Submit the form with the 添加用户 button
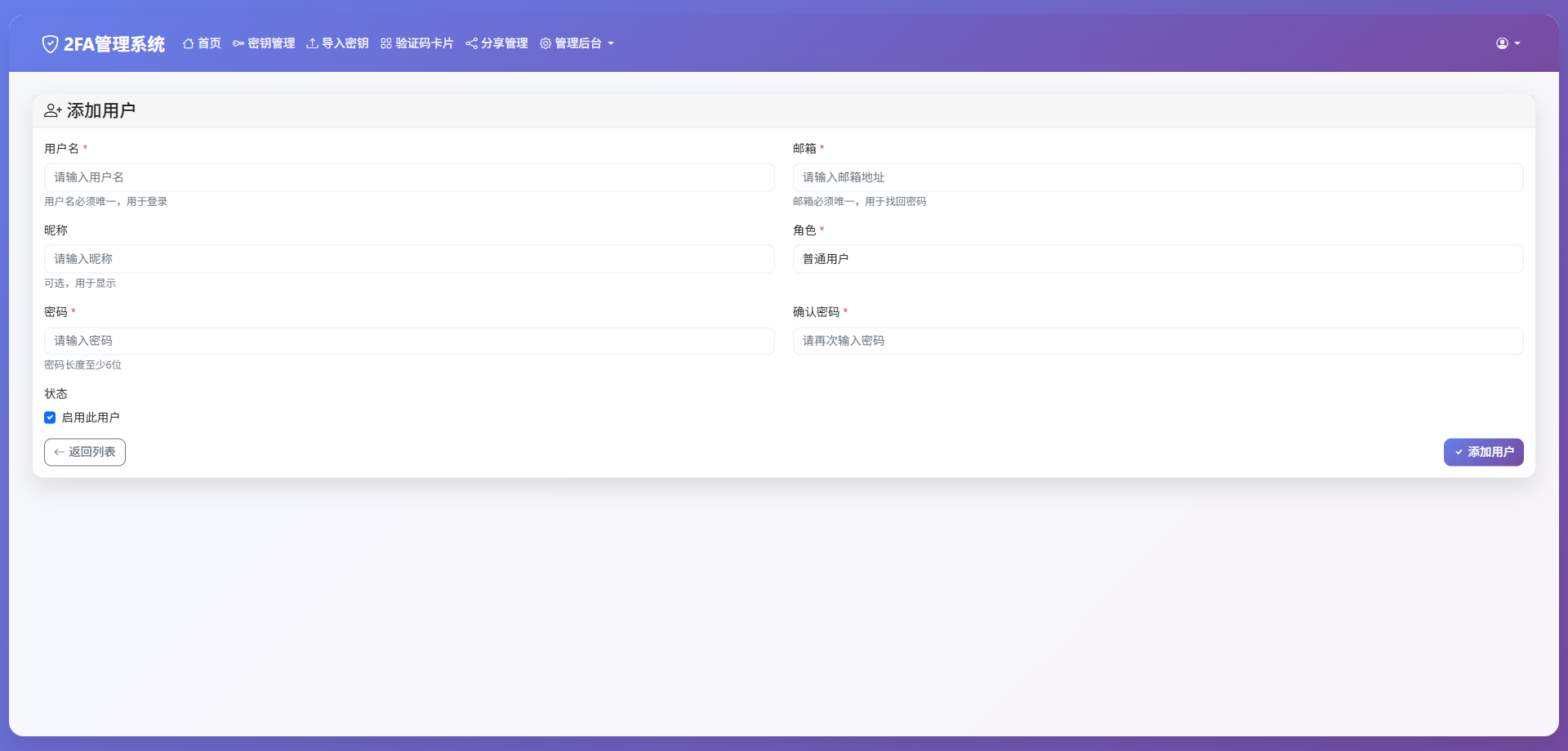The width and height of the screenshot is (1568, 751). point(1483,452)
